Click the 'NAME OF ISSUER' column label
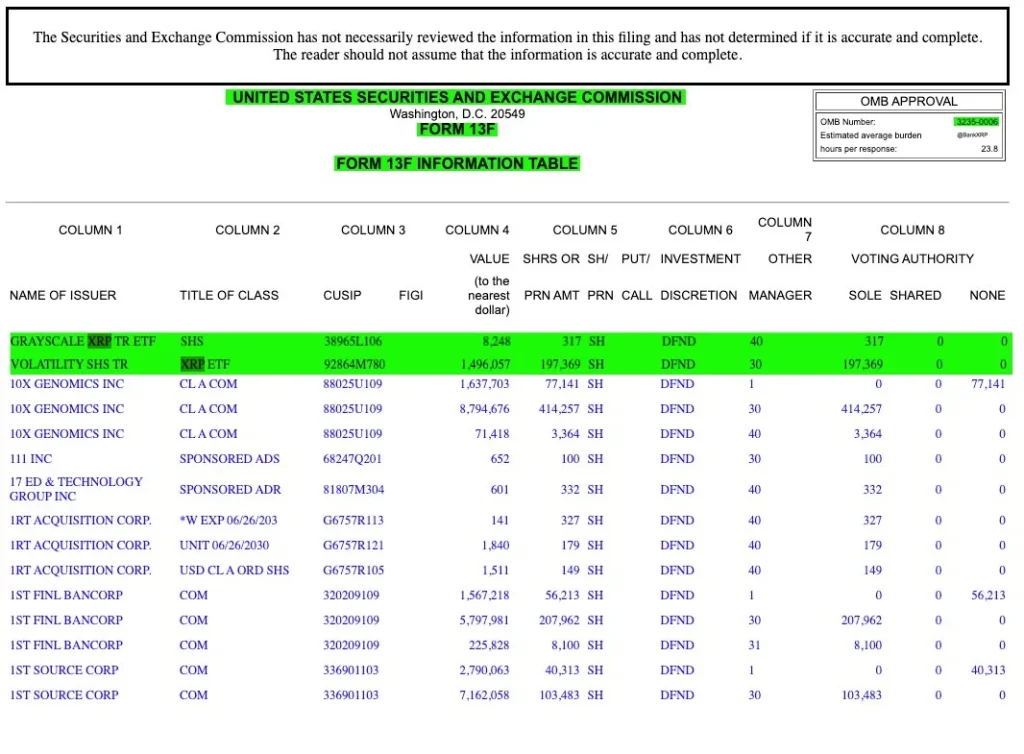The height and width of the screenshot is (754, 1024). (x=63, y=295)
